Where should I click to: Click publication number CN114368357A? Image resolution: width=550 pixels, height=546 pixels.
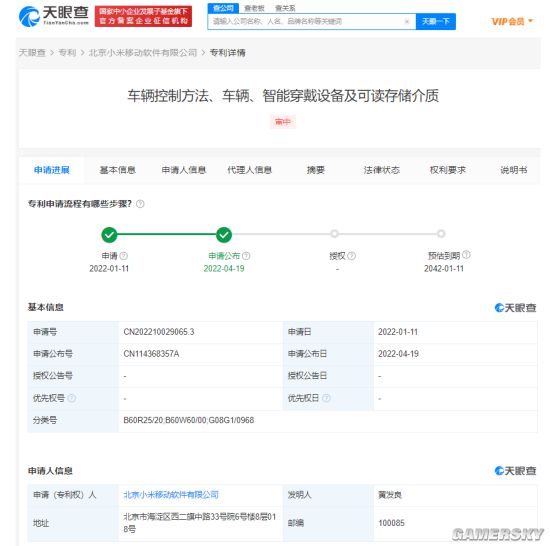(151, 354)
